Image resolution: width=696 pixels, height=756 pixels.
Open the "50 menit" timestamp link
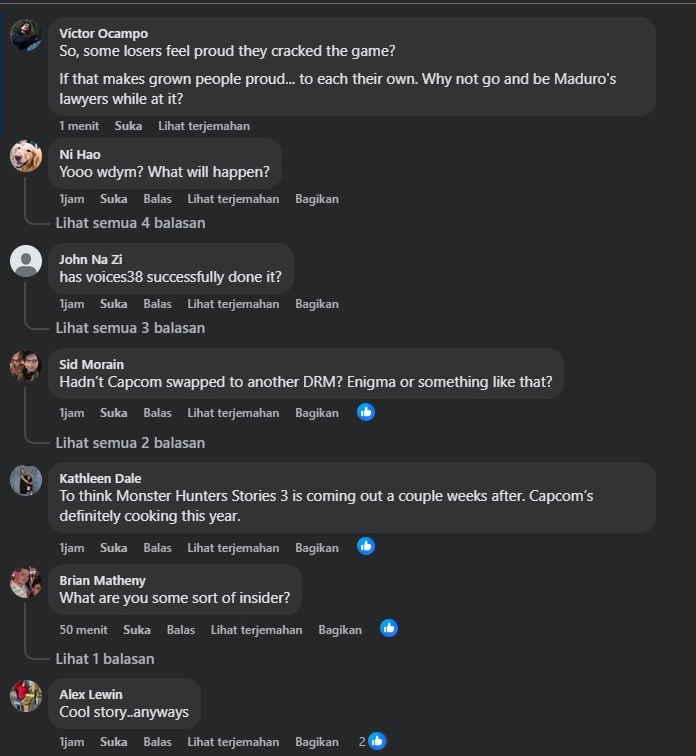tap(83, 630)
